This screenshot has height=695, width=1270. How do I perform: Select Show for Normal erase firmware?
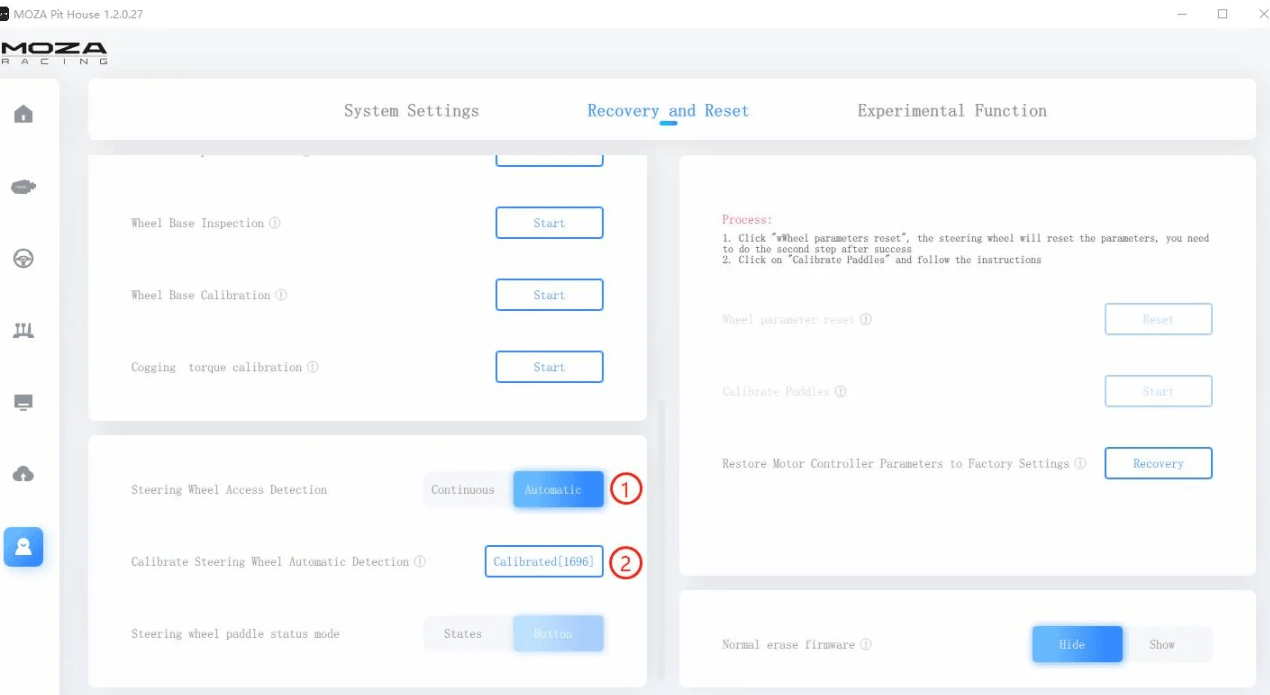tap(1162, 645)
